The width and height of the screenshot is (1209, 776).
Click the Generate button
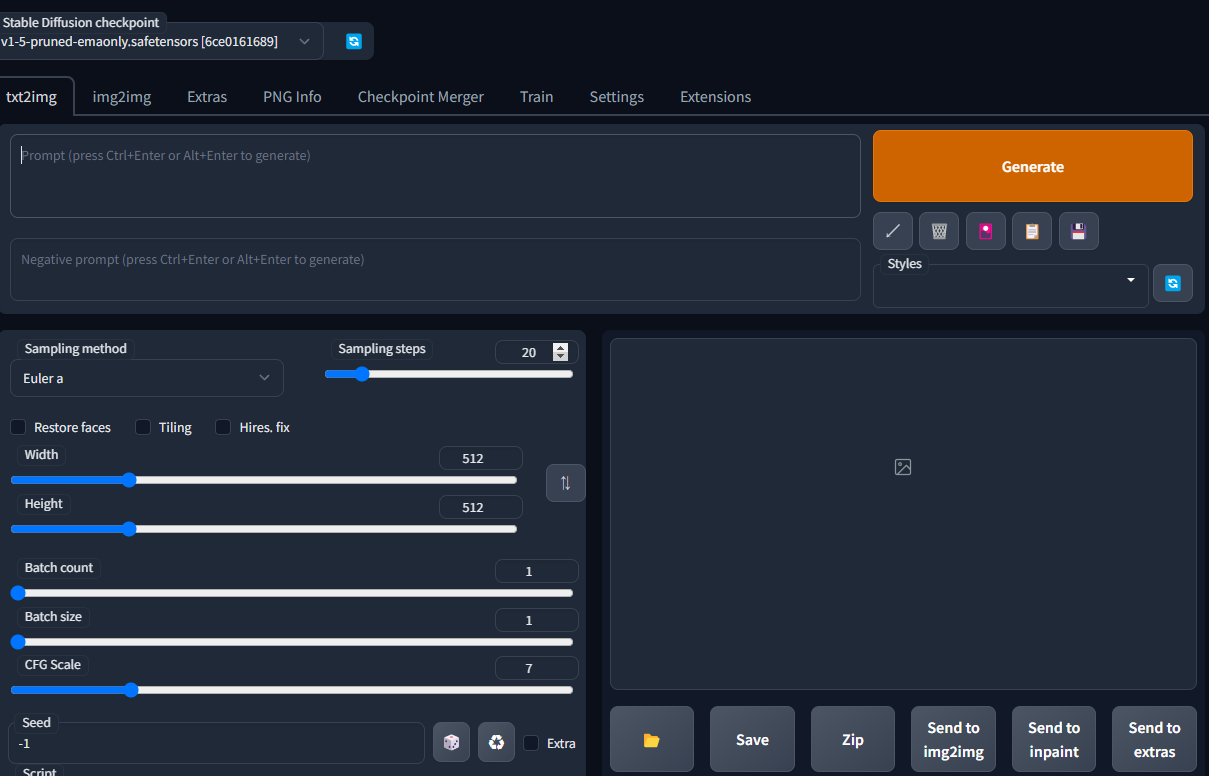(x=1033, y=166)
